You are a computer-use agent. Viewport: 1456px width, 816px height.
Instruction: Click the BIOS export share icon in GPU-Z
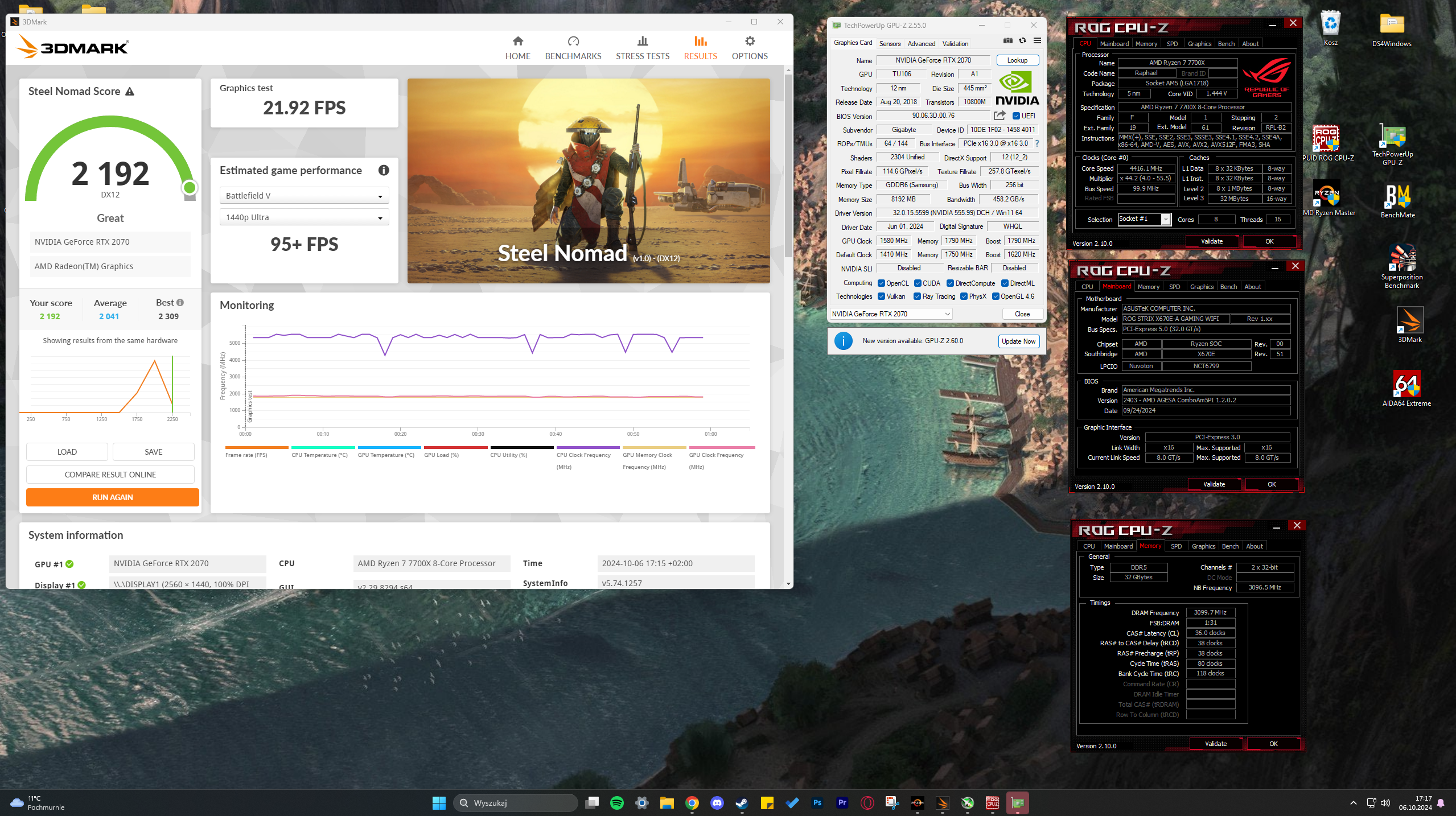coord(1000,116)
